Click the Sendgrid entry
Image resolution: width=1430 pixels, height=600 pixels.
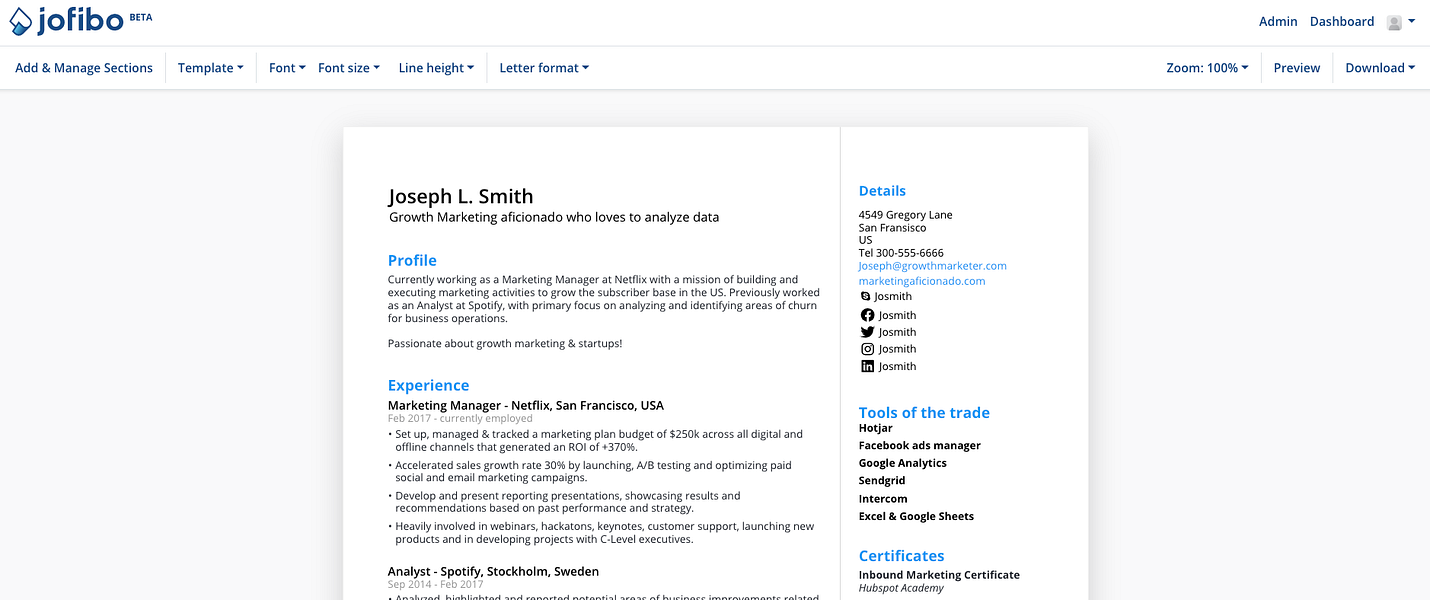click(x=882, y=481)
